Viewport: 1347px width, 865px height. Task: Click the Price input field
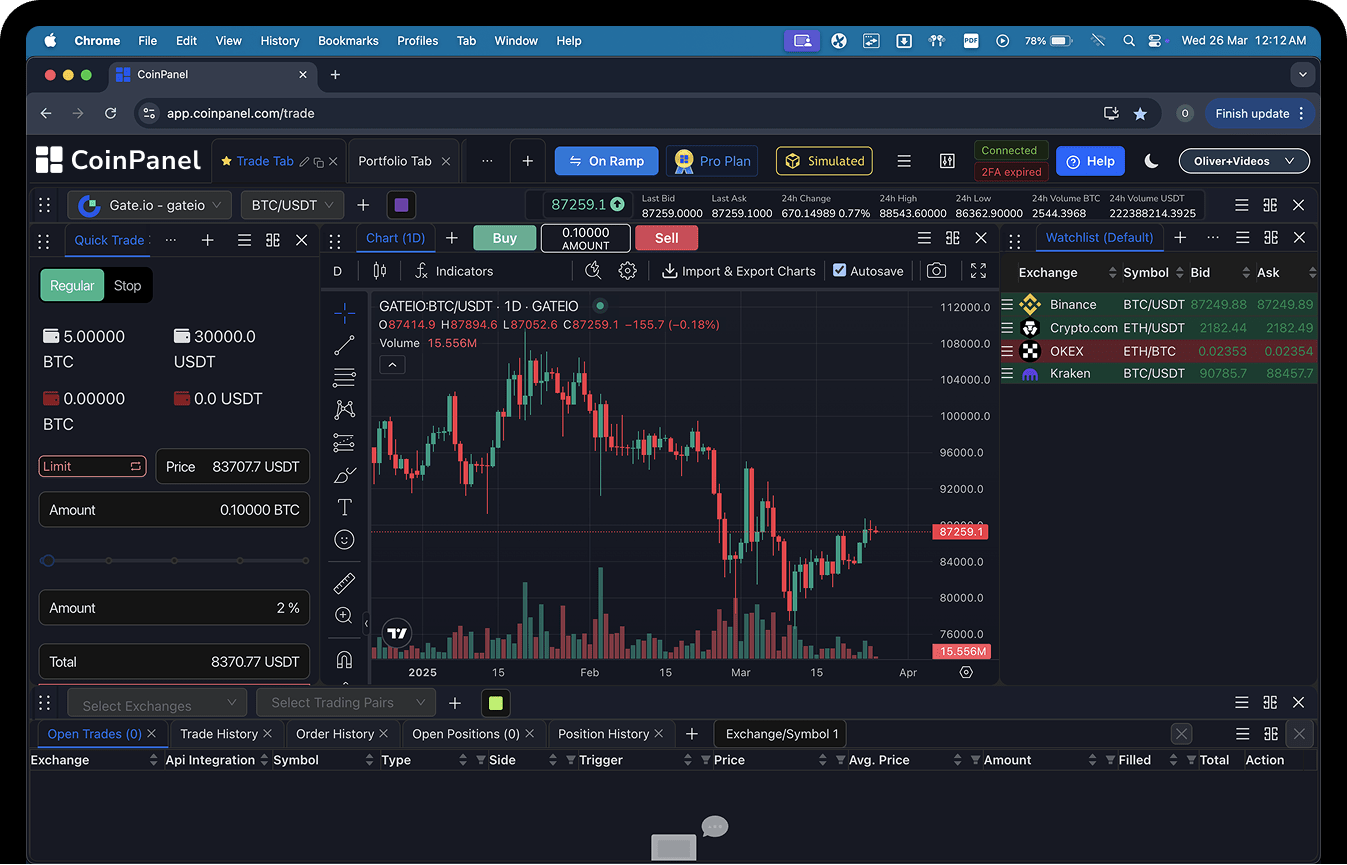233,467
